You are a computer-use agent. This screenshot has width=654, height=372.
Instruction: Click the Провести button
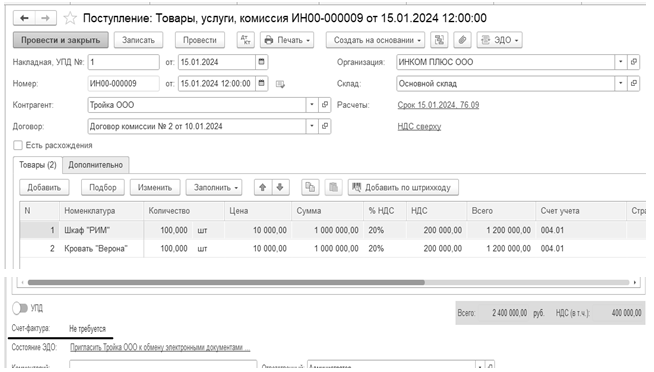click(200, 40)
